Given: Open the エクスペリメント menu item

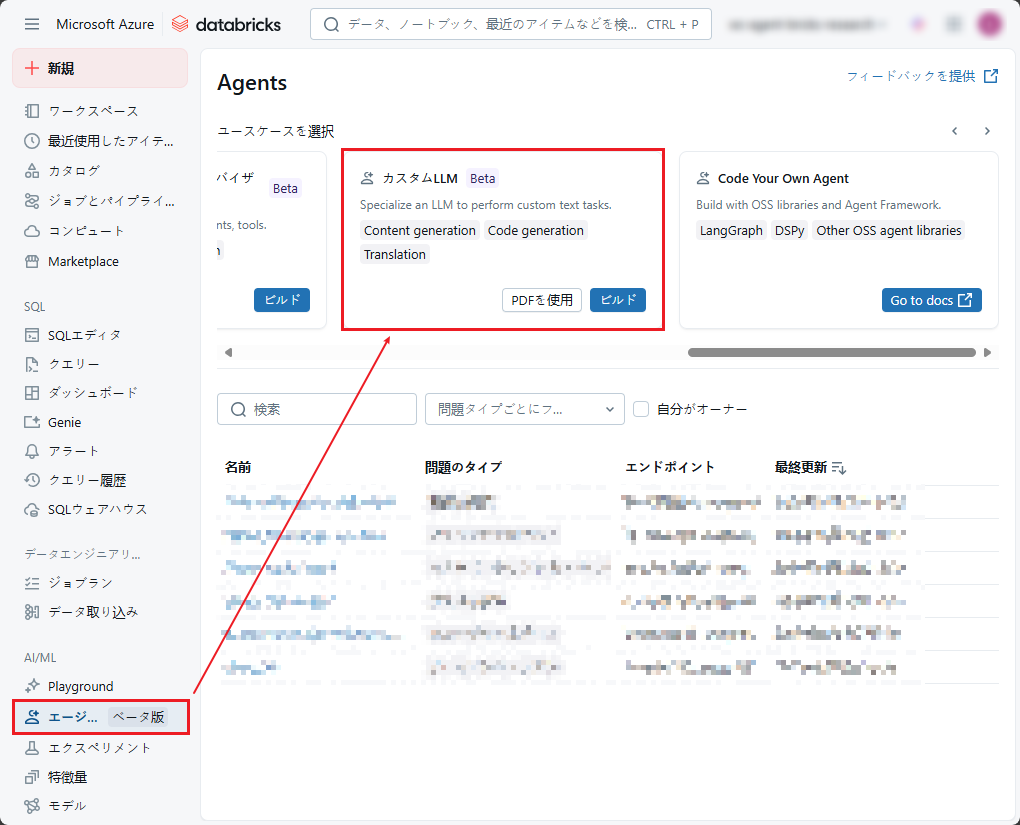Looking at the screenshot, I should (99, 748).
